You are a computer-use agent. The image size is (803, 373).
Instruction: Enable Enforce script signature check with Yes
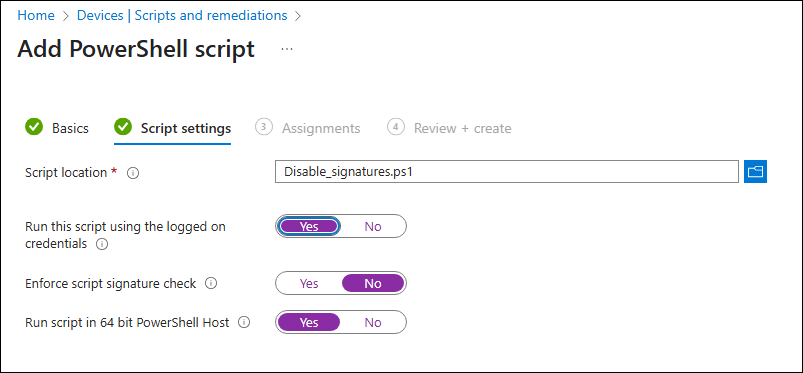pos(309,283)
